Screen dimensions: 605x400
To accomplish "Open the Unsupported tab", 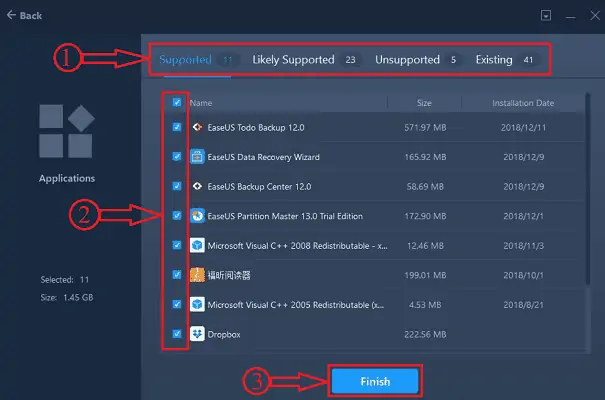I will pos(417,60).
